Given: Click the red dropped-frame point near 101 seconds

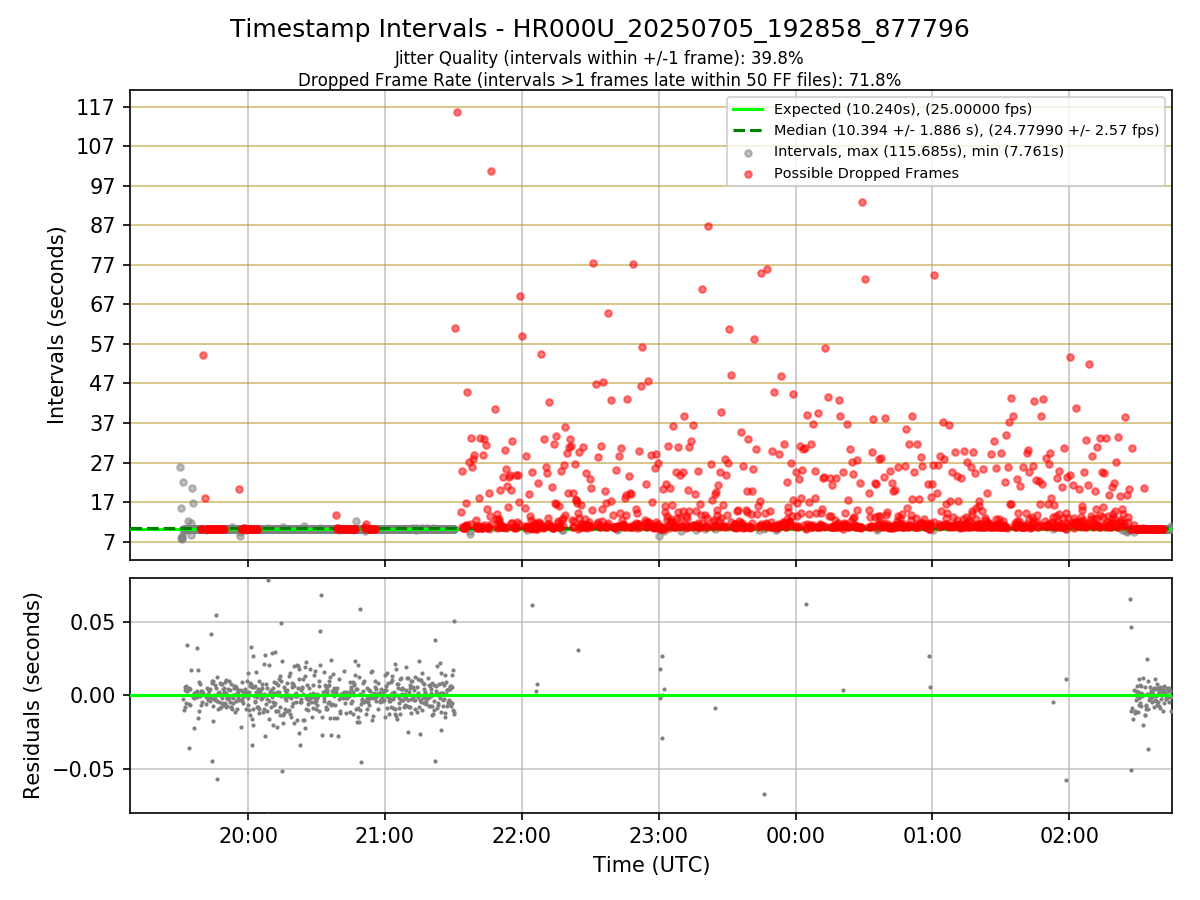Looking at the screenshot, I should 491,171.
